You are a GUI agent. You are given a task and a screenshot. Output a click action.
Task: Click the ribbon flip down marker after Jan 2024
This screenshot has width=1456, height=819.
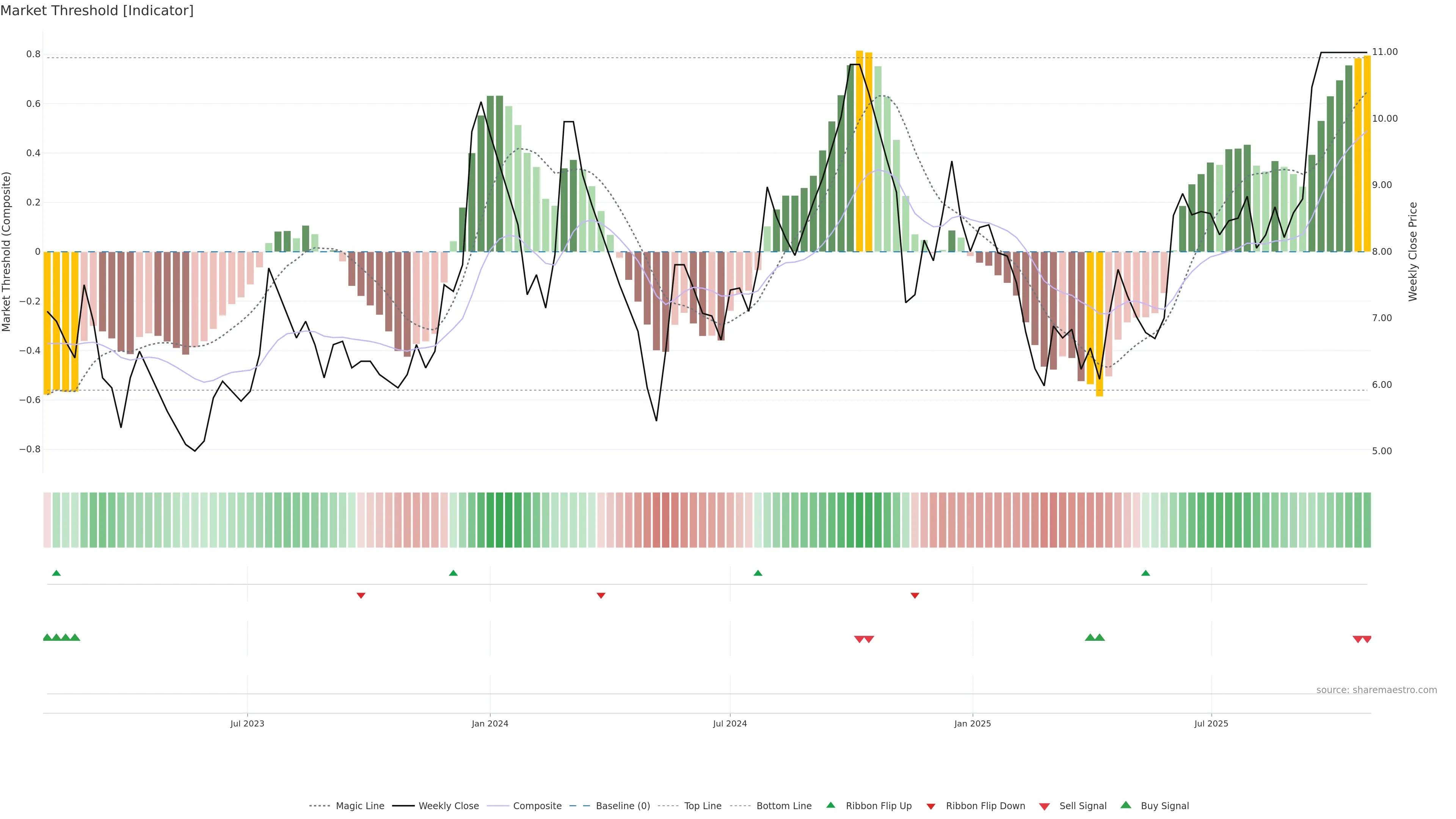(x=601, y=595)
